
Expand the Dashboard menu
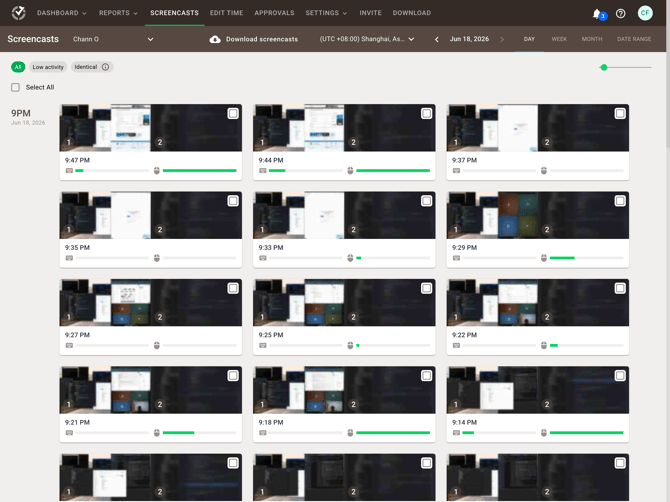pos(62,13)
